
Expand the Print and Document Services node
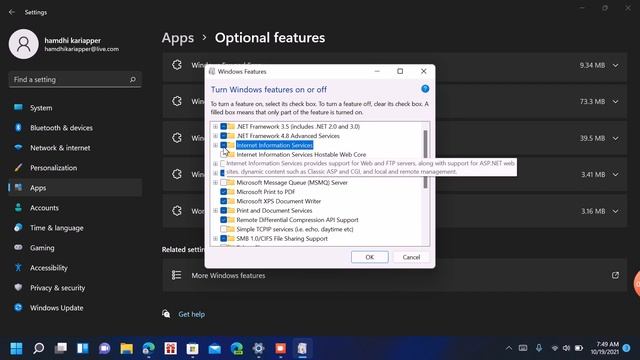[215, 211]
